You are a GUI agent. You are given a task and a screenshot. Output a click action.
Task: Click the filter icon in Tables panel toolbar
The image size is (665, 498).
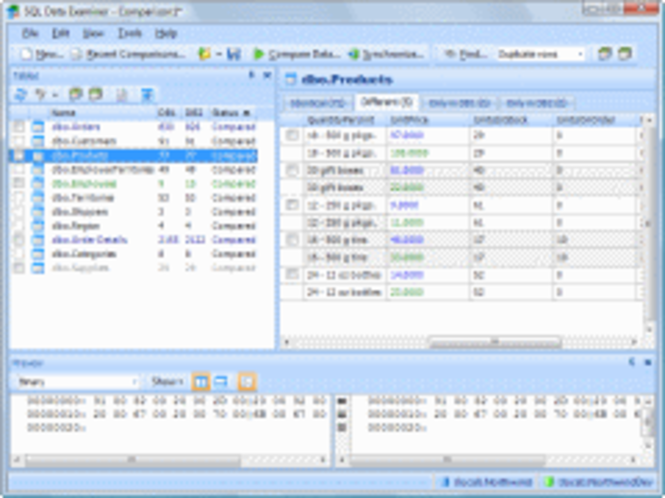tap(40, 94)
